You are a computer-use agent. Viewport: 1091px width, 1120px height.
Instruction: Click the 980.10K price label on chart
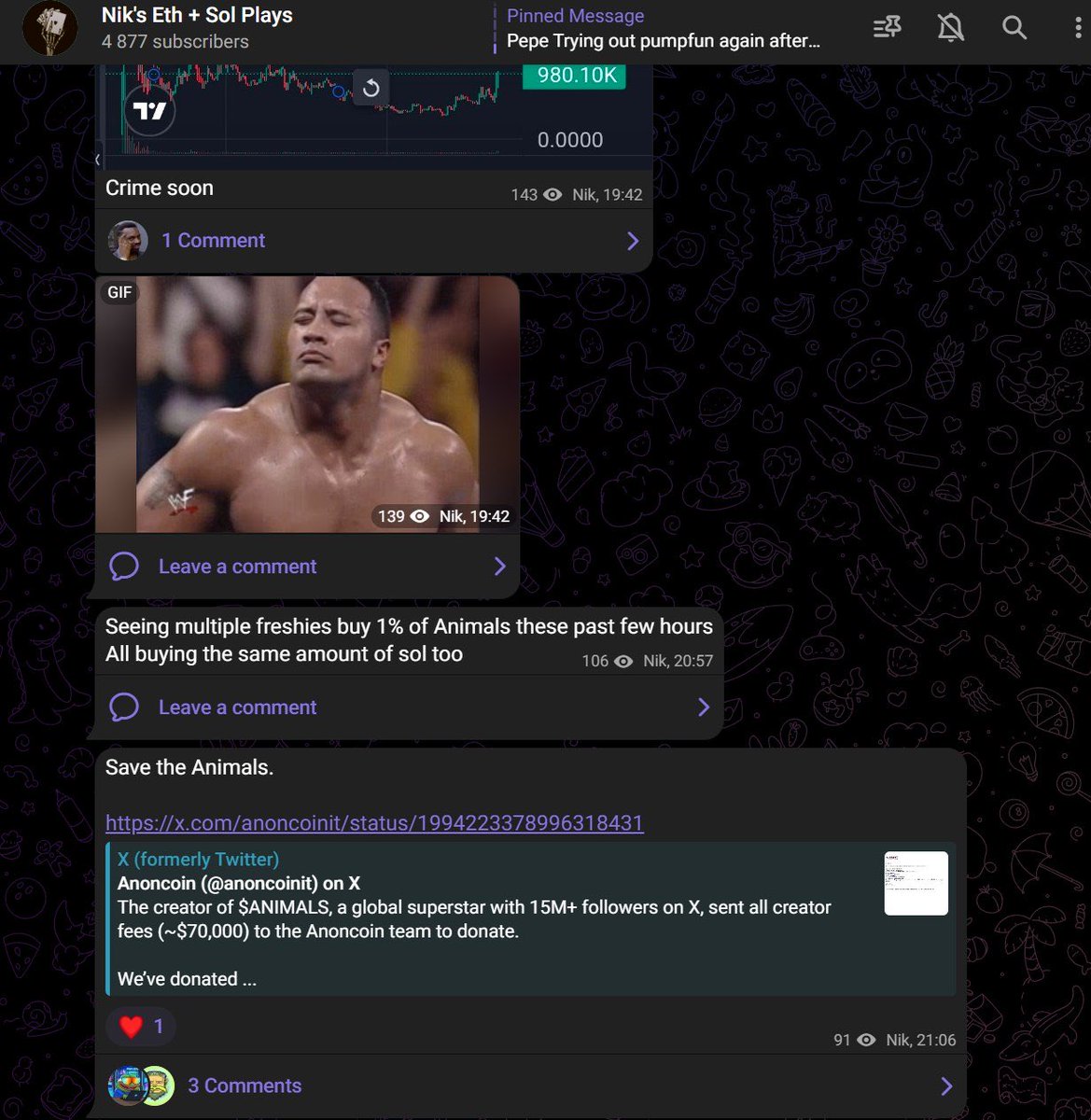576,76
